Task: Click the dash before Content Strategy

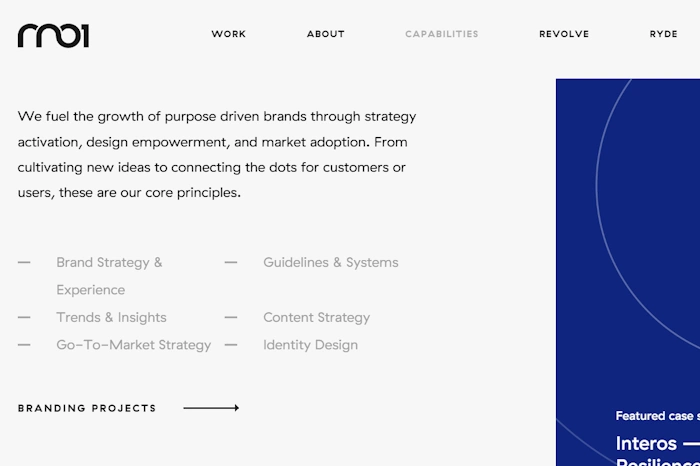Action: [x=231, y=317]
